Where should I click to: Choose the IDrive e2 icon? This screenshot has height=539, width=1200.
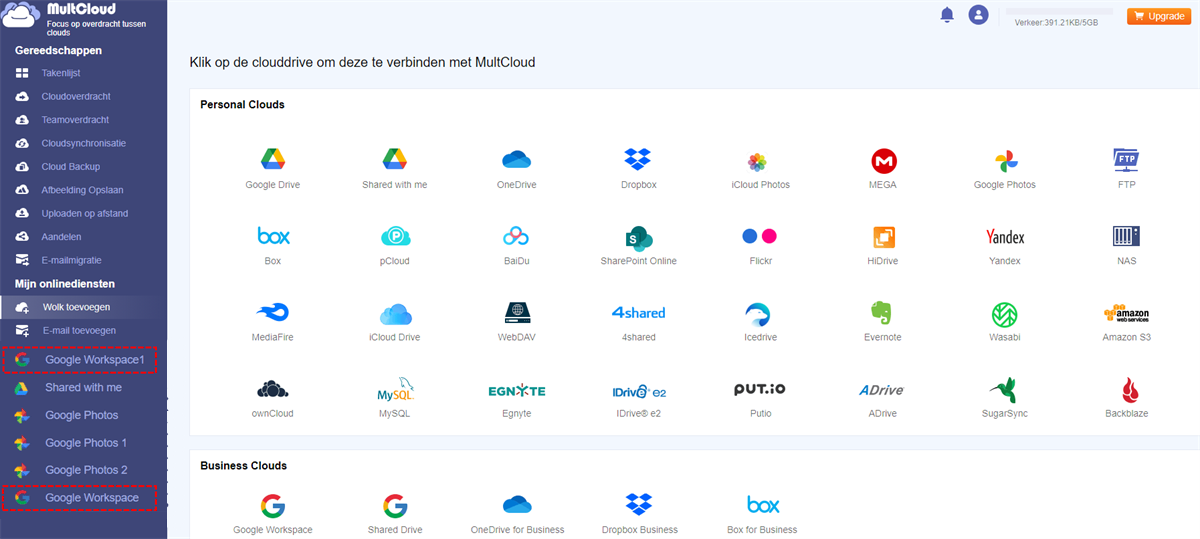coord(638,391)
